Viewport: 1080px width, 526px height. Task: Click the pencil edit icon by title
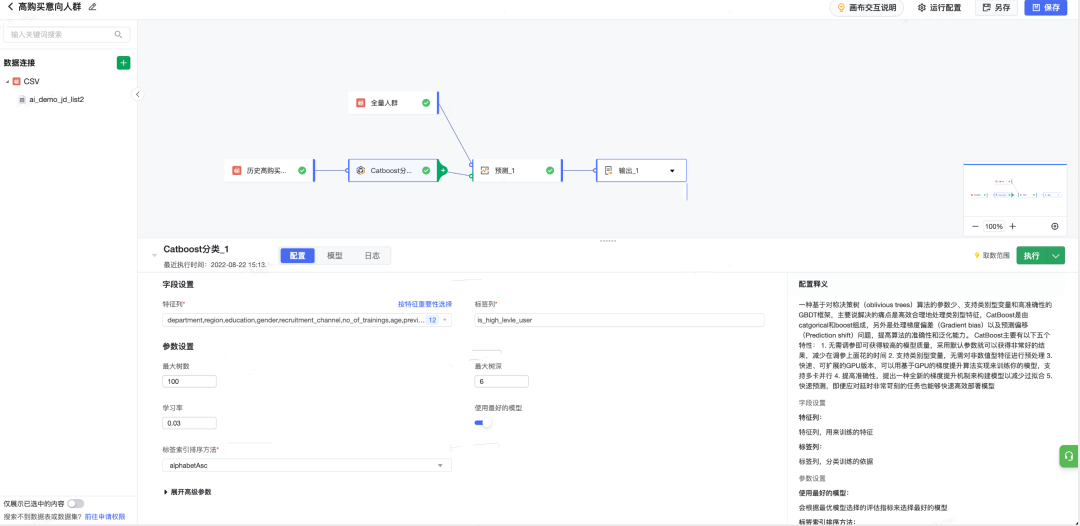(92, 7)
